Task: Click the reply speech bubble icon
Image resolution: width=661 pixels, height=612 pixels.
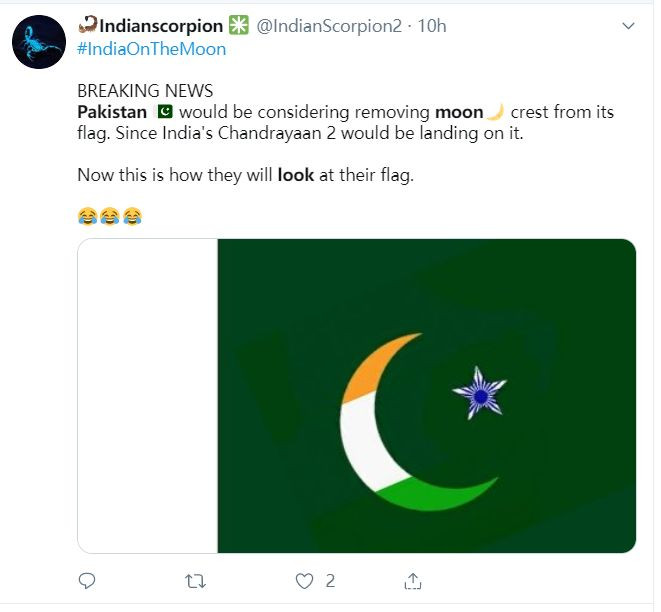Action: pos(87,581)
